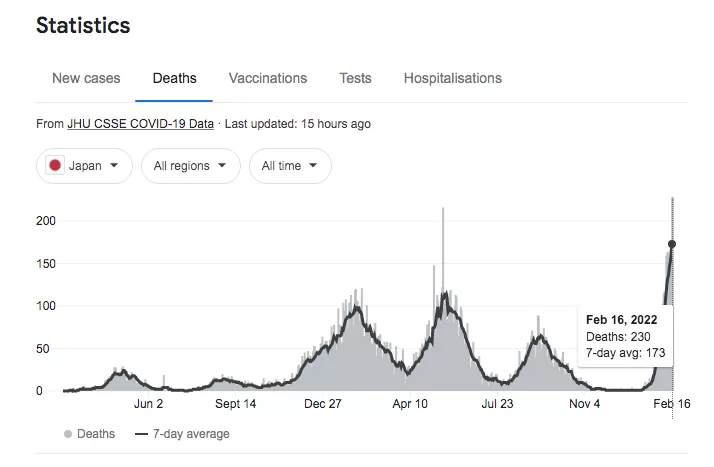Click the Statistics heading
The height and width of the screenshot is (467, 714).
pyautogui.click(x=83, y=25)
